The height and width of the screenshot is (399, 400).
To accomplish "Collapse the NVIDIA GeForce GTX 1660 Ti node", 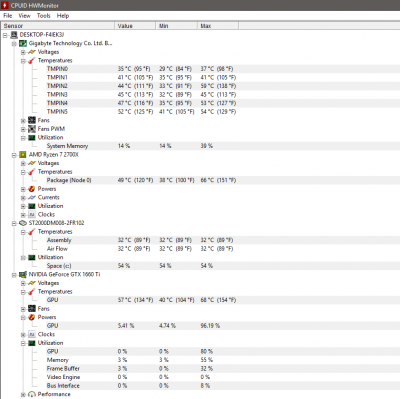I will tap(14, 275).
